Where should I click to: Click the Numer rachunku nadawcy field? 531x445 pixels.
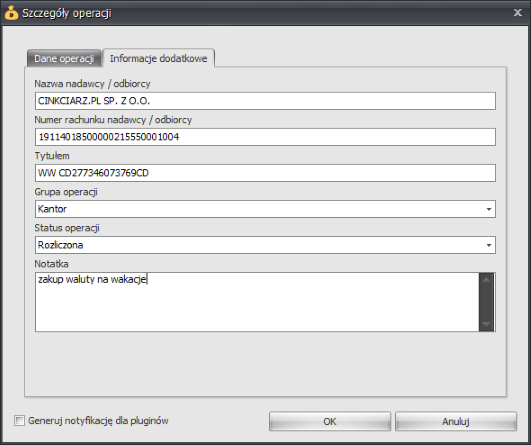pyautogui.click(x=265, y=137)
